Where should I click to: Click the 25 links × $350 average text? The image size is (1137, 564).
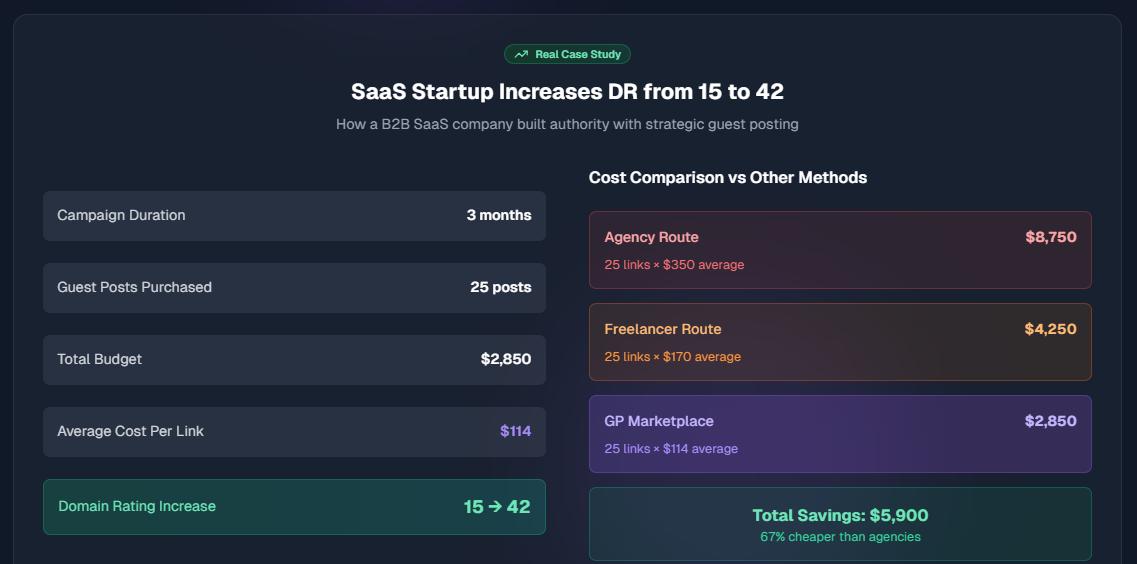tap(674, 265)
